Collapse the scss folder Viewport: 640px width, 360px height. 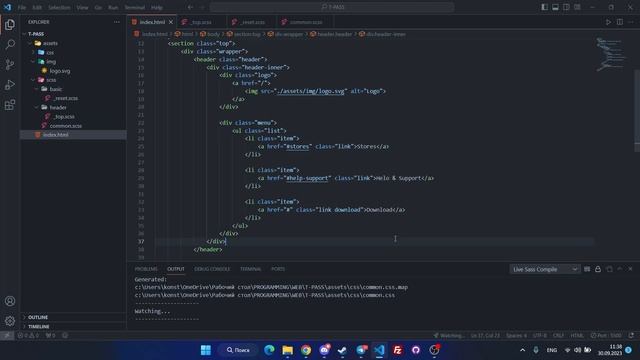tap(73, 80)
